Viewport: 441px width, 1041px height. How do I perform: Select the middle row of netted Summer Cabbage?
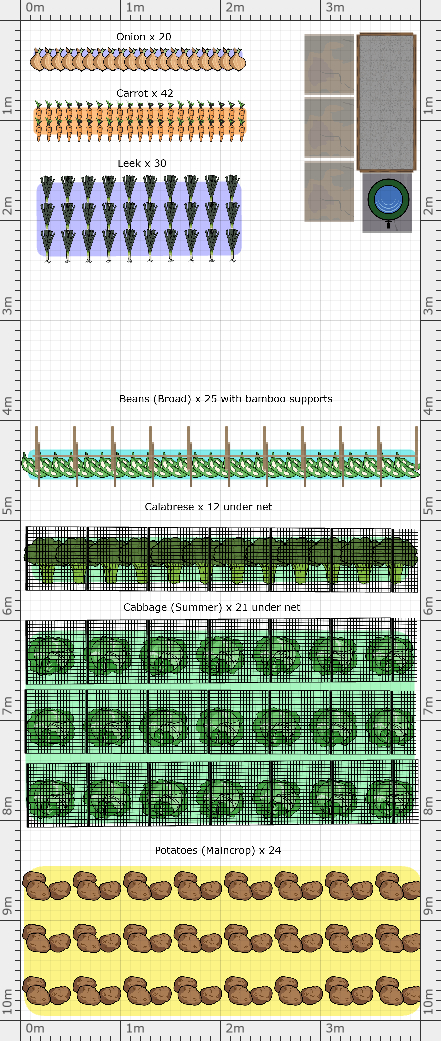[221, 722]
